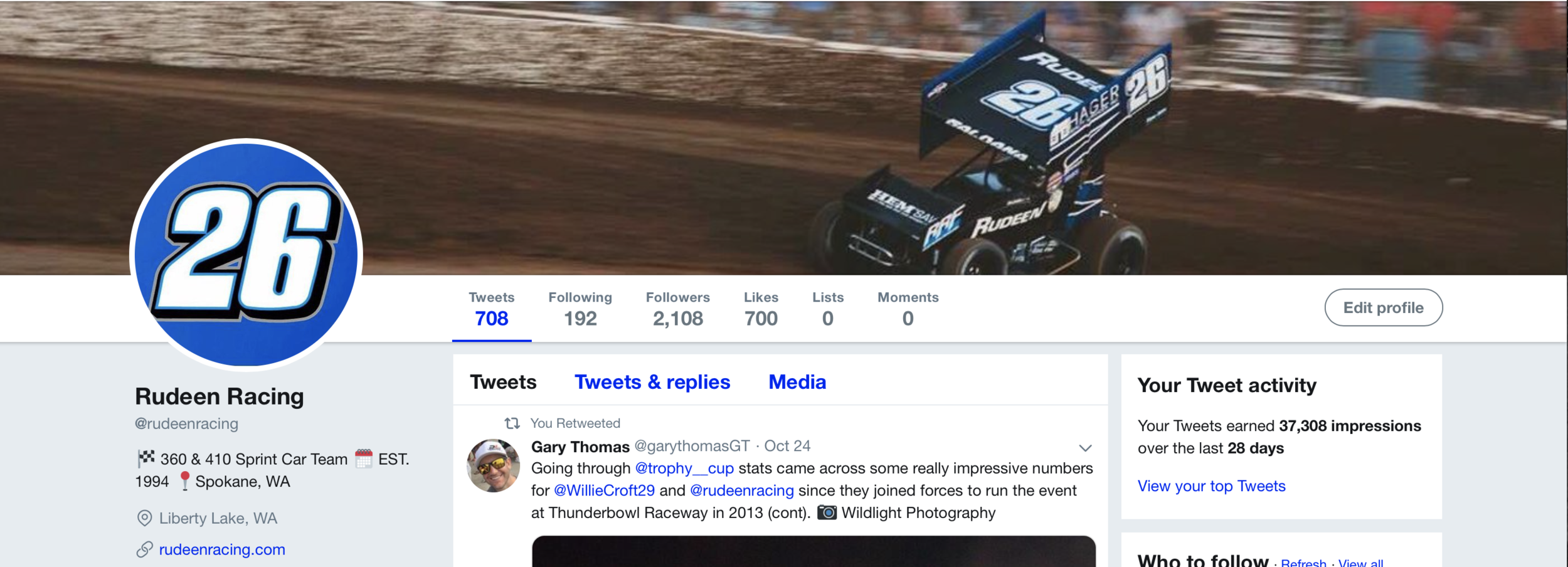Viewport: 1568px width, 567px height.
Task: Expand the tweet options chevron
Action: 1085,448
